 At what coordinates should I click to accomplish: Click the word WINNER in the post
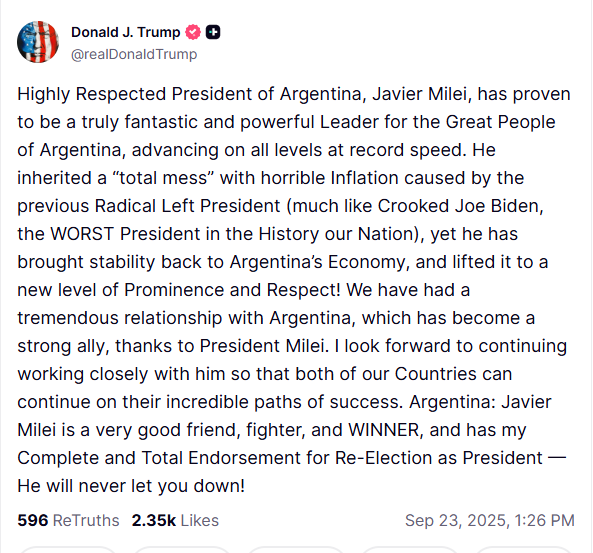[385, 430]
